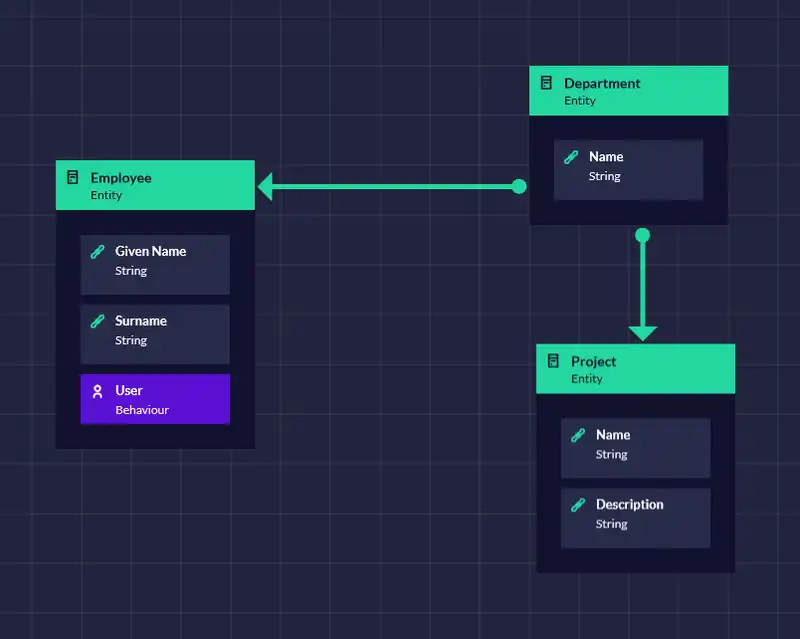Click the Employee entity document icon
Image resolution: width=800 pixels, height=639 pixels.
point(72,178)
